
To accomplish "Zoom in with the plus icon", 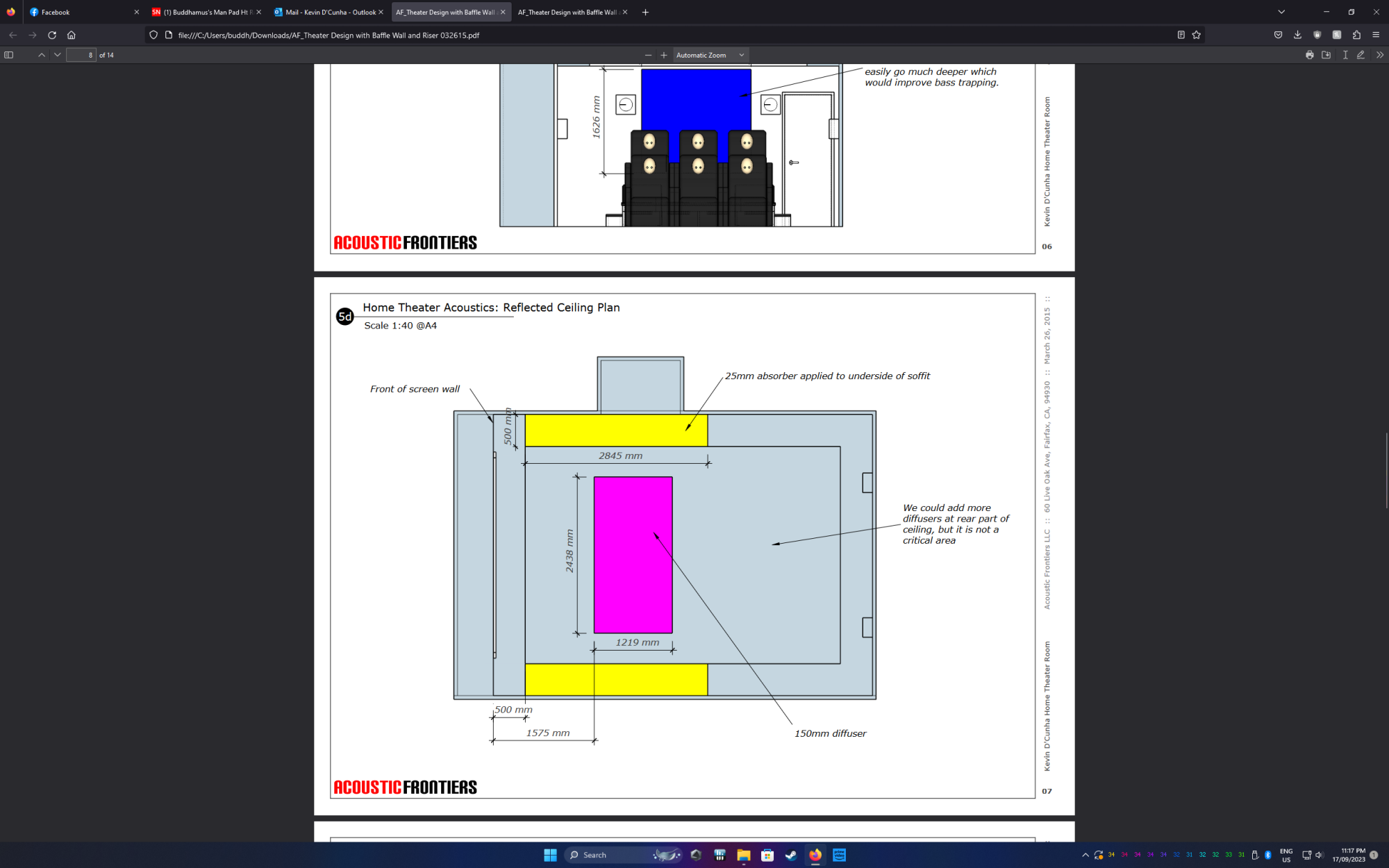I will point(664,55).
